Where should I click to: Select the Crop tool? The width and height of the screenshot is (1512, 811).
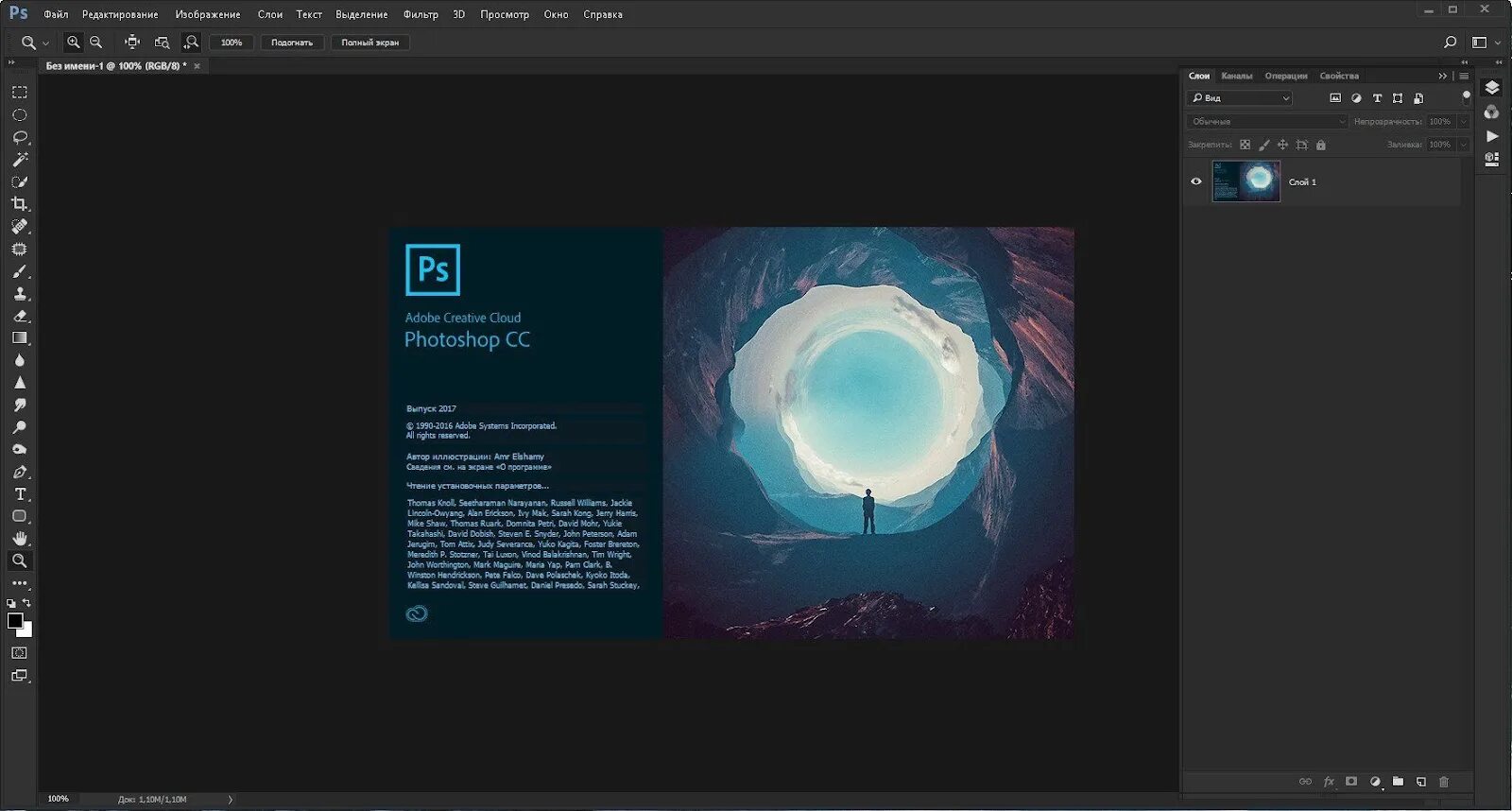[x=20, y=204]
